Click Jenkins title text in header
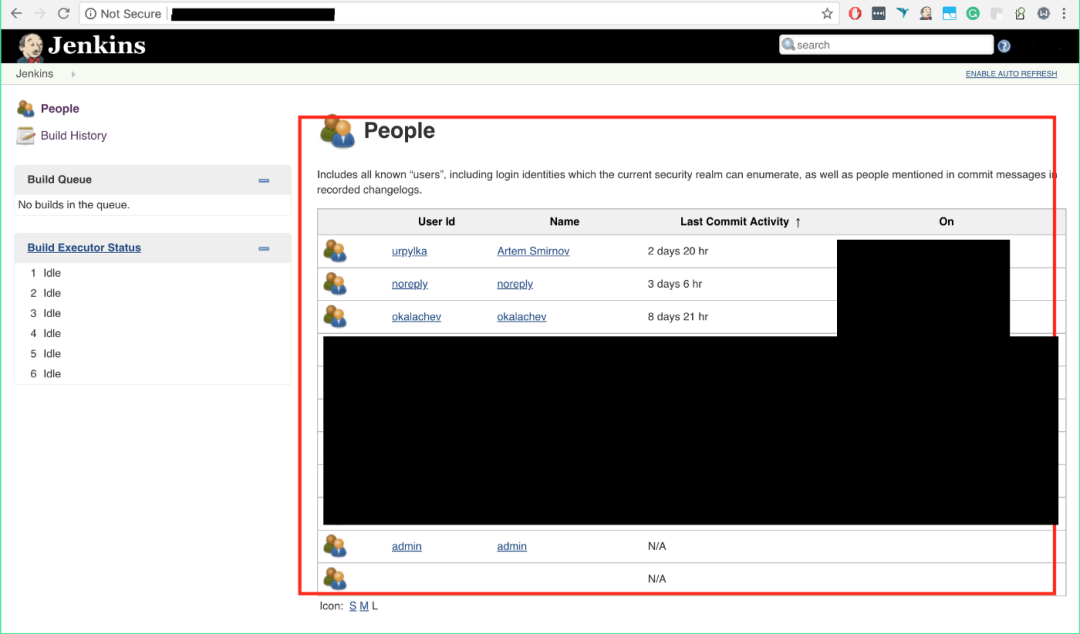 [97, 45]
